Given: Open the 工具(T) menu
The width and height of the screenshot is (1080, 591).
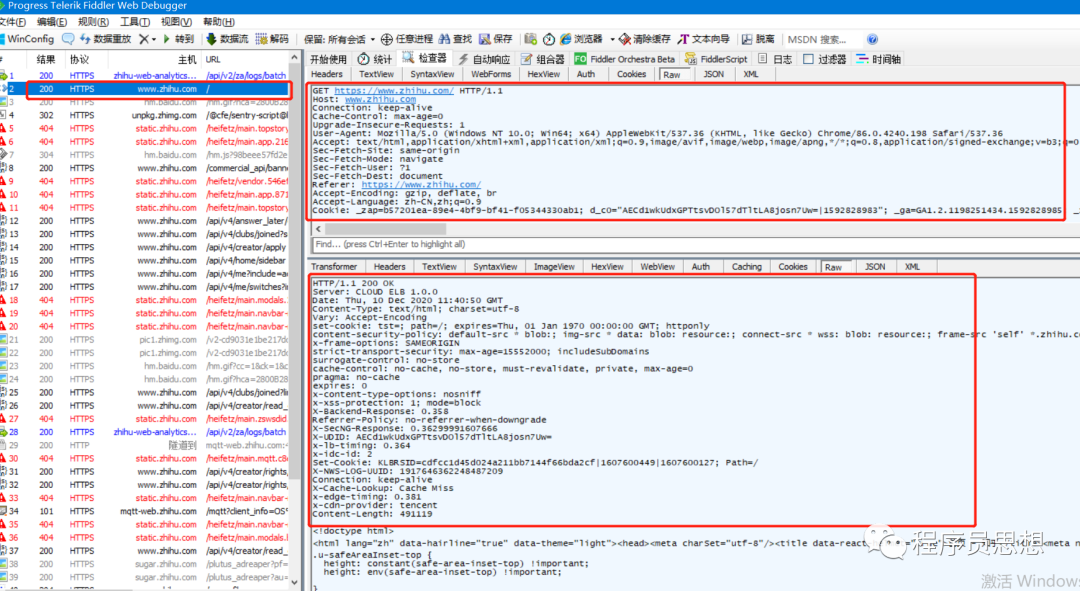Looking at the screenshot, I should coord(135,22).
